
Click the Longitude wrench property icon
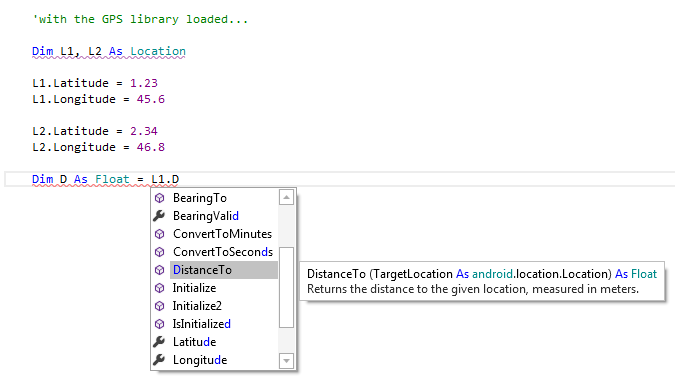[x=159, y=359]
